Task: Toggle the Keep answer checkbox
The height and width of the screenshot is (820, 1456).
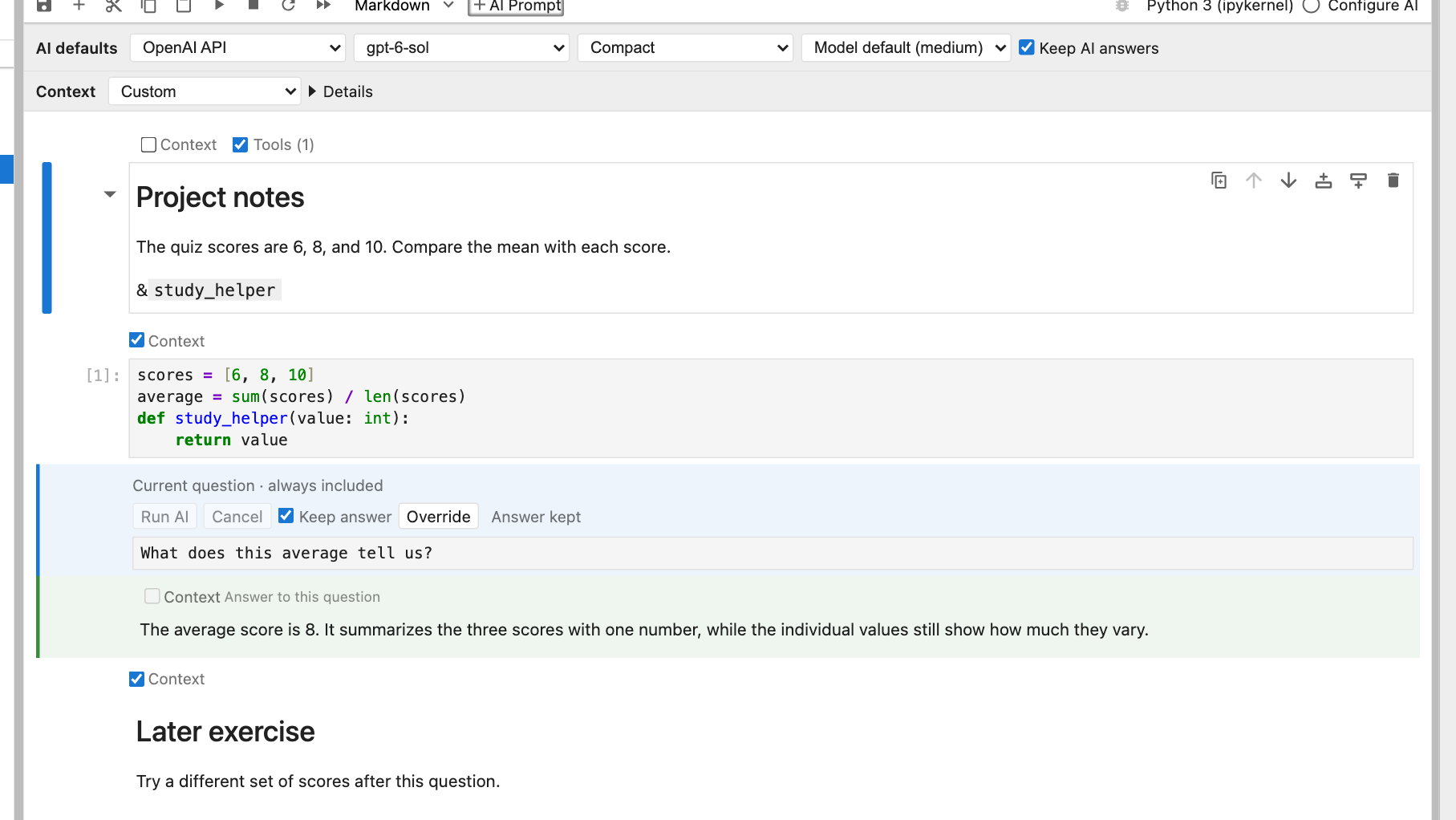Action: (x=286, y=516)
